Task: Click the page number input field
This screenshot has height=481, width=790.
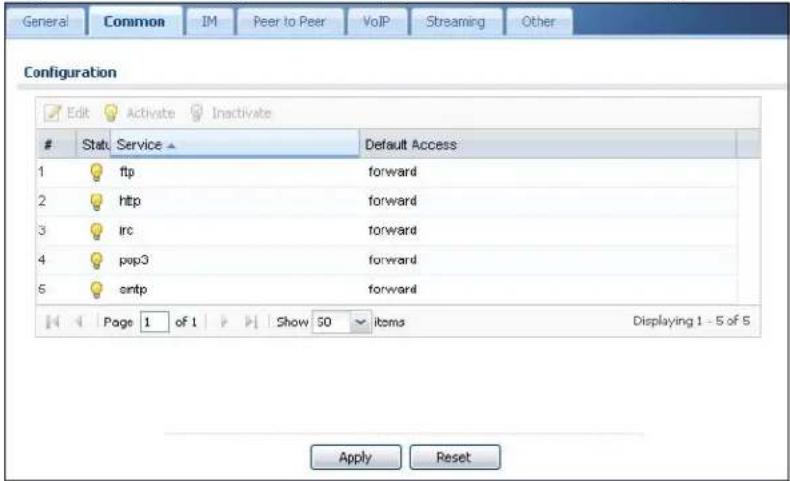Action: (154, 322)
